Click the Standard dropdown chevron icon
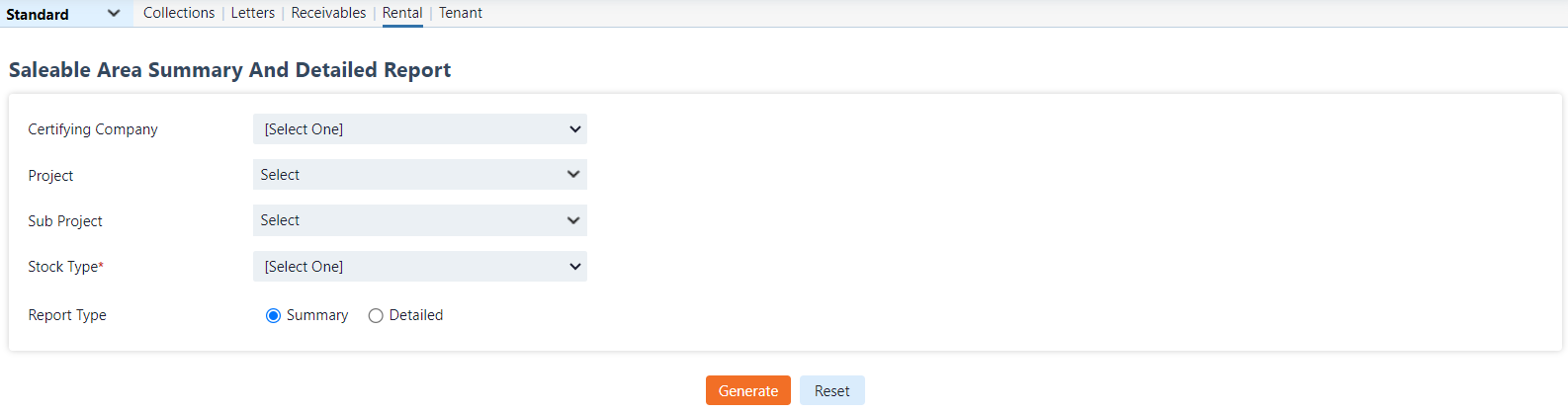Viewport: 1568px width, 413px height. click(114, 14)
